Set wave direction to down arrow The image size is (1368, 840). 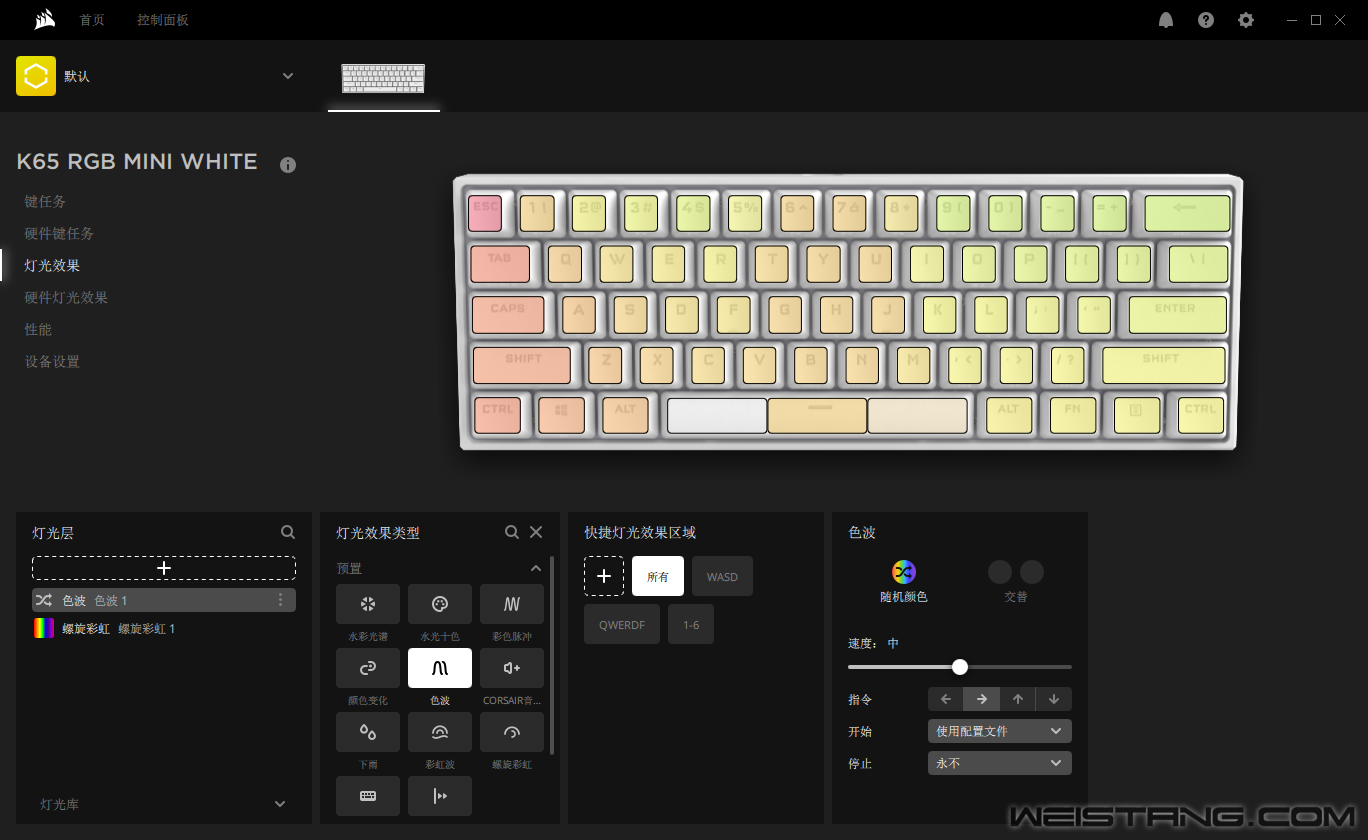pos(1054,699)
